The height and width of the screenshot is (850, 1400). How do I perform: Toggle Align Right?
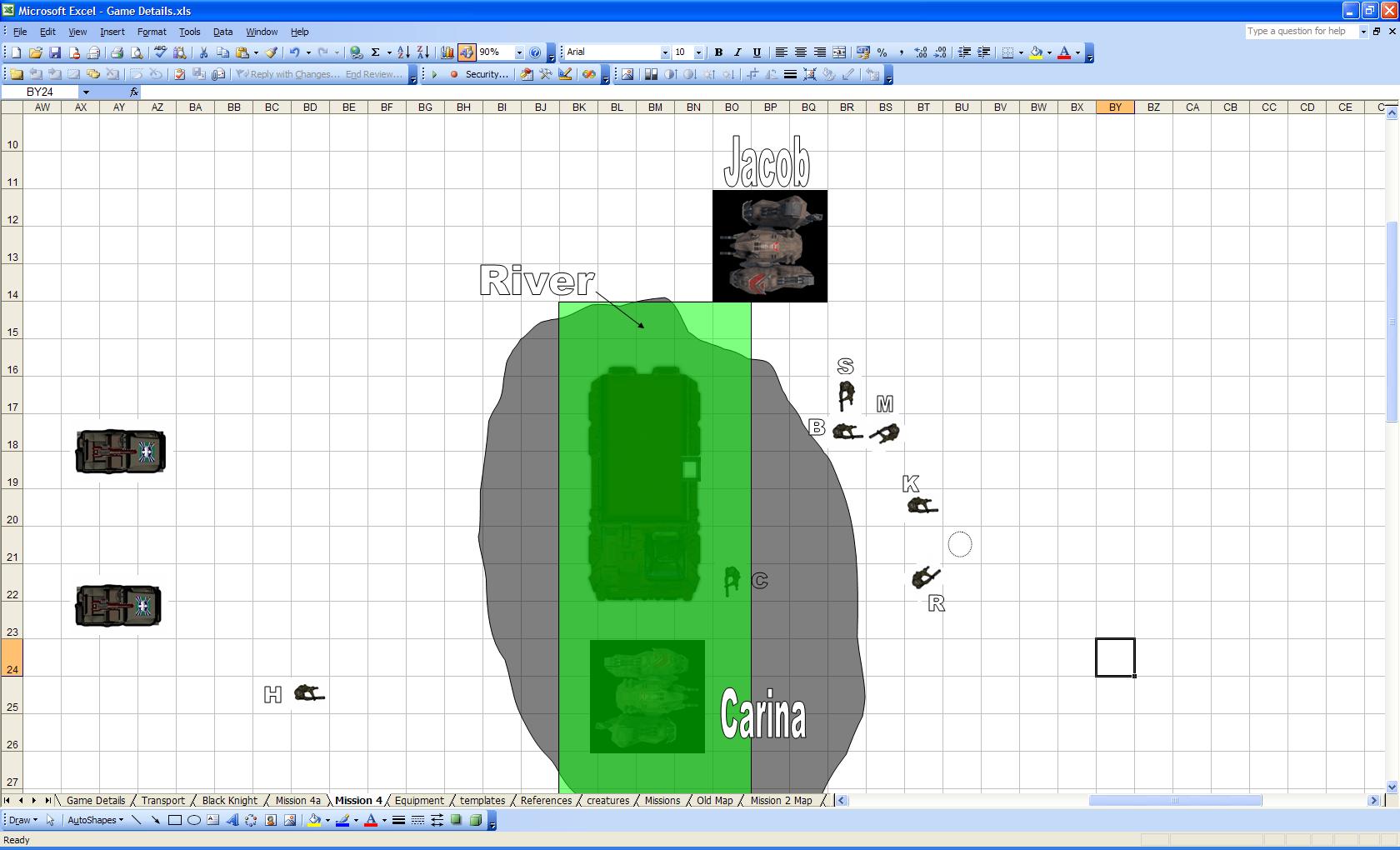pyautogui.click(x=819, y=52)
